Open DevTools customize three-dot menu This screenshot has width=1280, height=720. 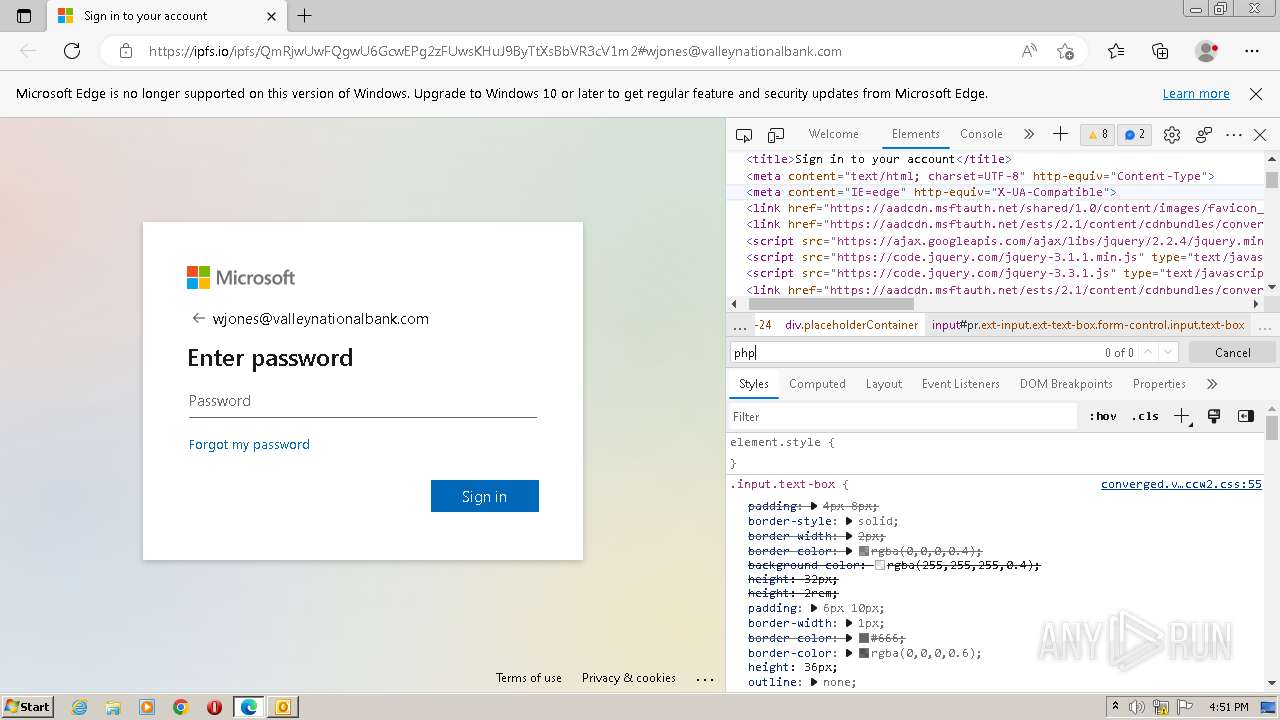pos(1234,135)
